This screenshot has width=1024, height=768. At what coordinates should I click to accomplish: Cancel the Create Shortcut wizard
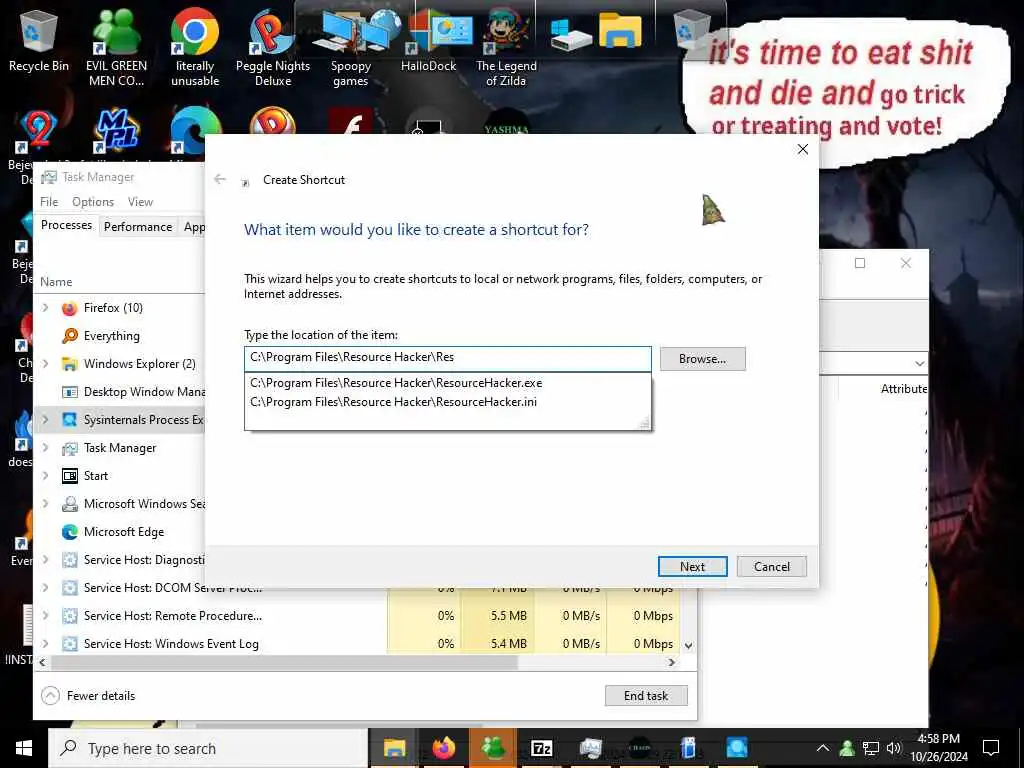click(771, 566)
